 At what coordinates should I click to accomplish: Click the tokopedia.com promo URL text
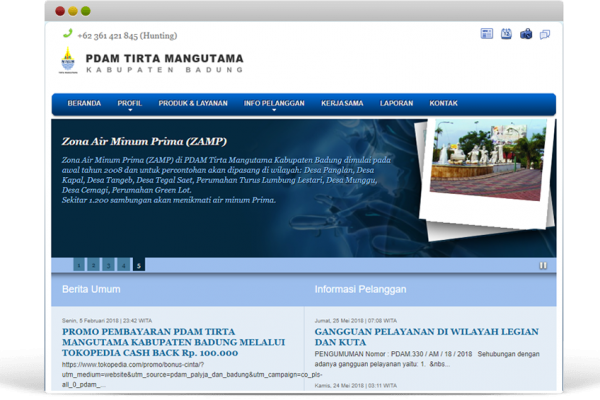[192, 375]
